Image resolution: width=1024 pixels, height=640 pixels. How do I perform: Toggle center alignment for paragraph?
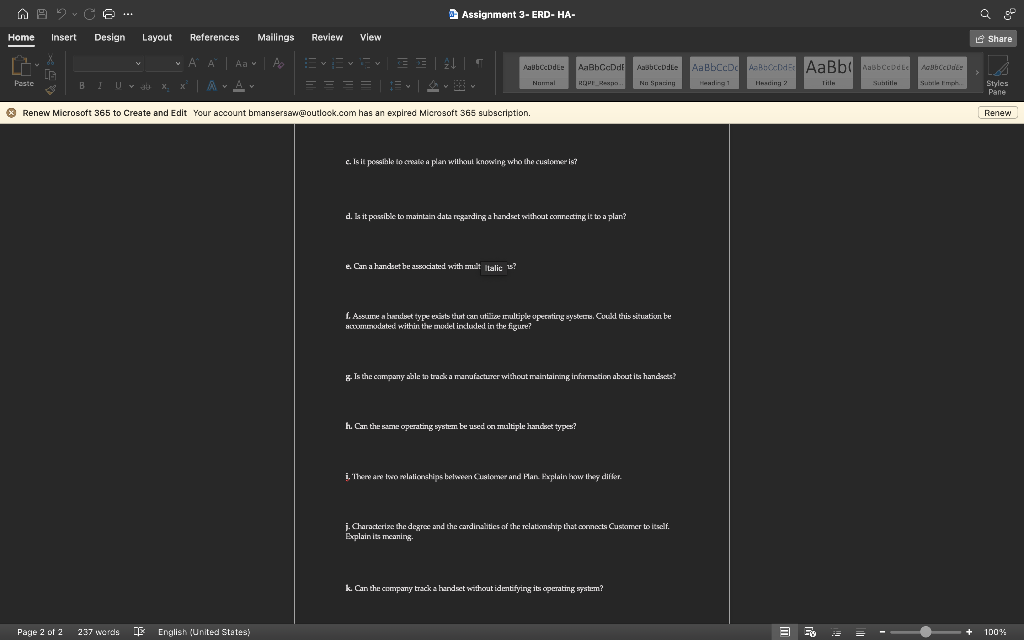328,87
